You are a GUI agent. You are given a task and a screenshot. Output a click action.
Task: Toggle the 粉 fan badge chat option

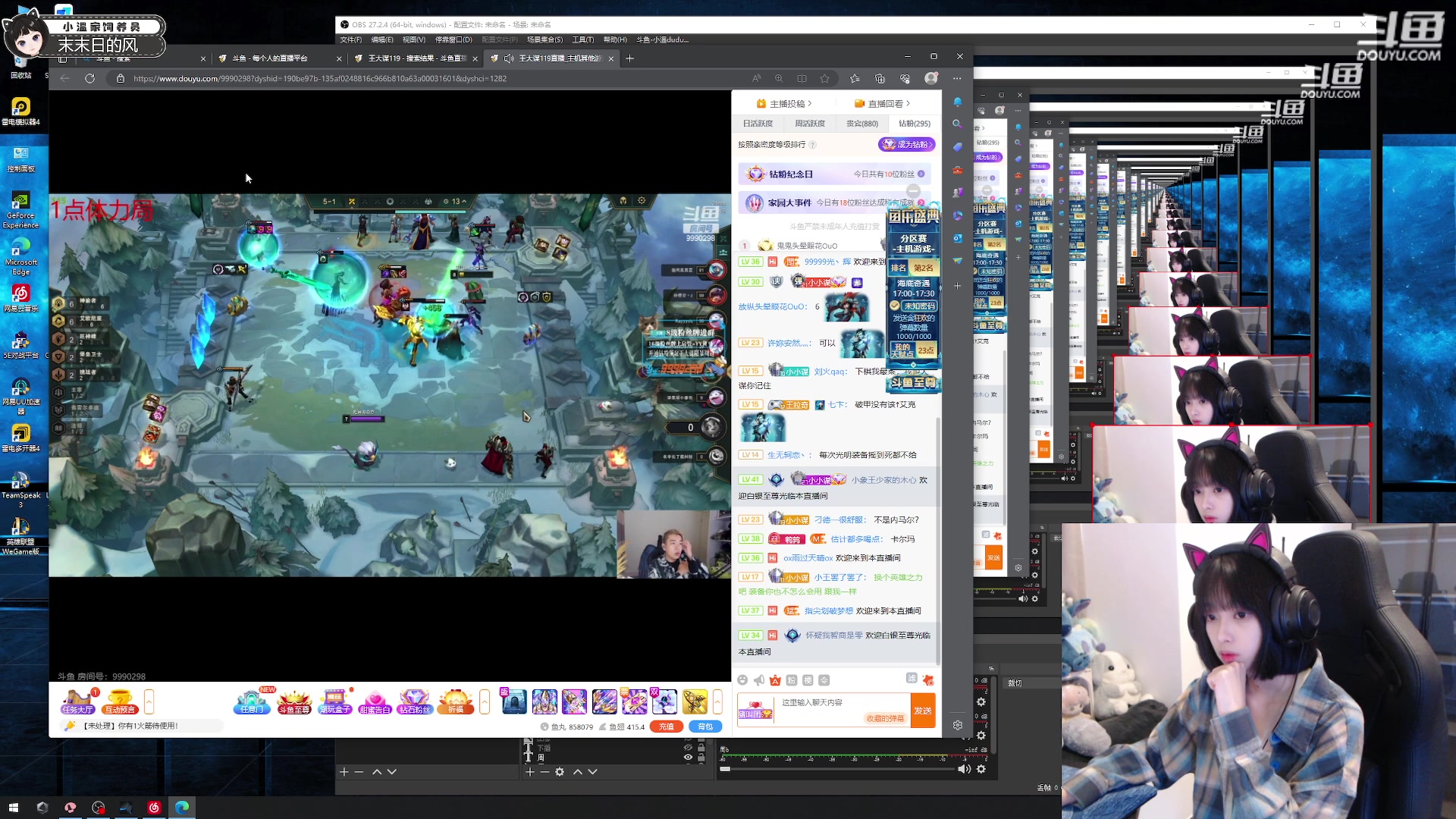792,680
